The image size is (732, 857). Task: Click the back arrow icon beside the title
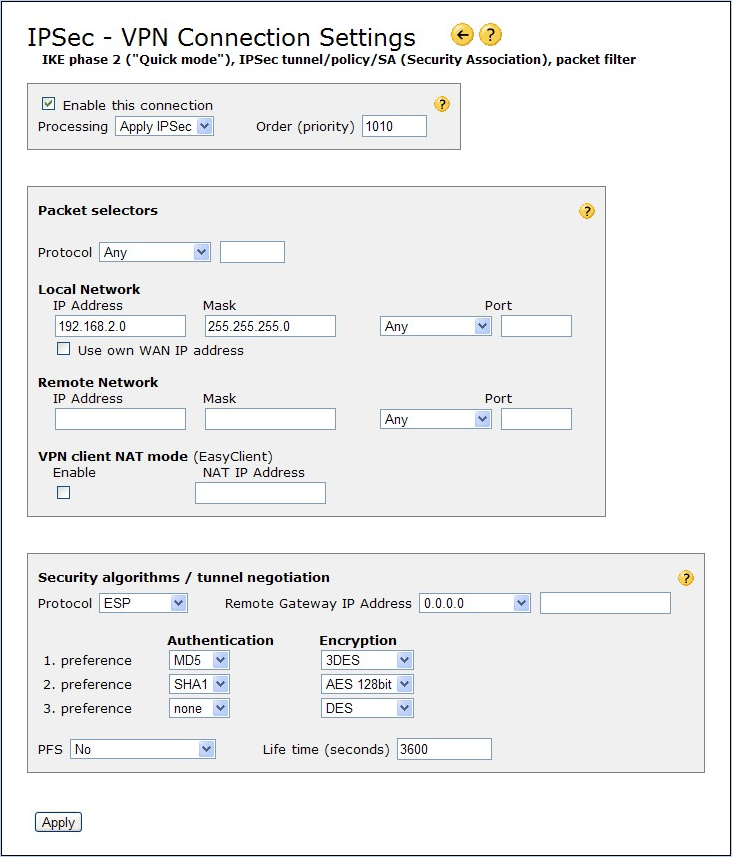[x=462, y=35]
